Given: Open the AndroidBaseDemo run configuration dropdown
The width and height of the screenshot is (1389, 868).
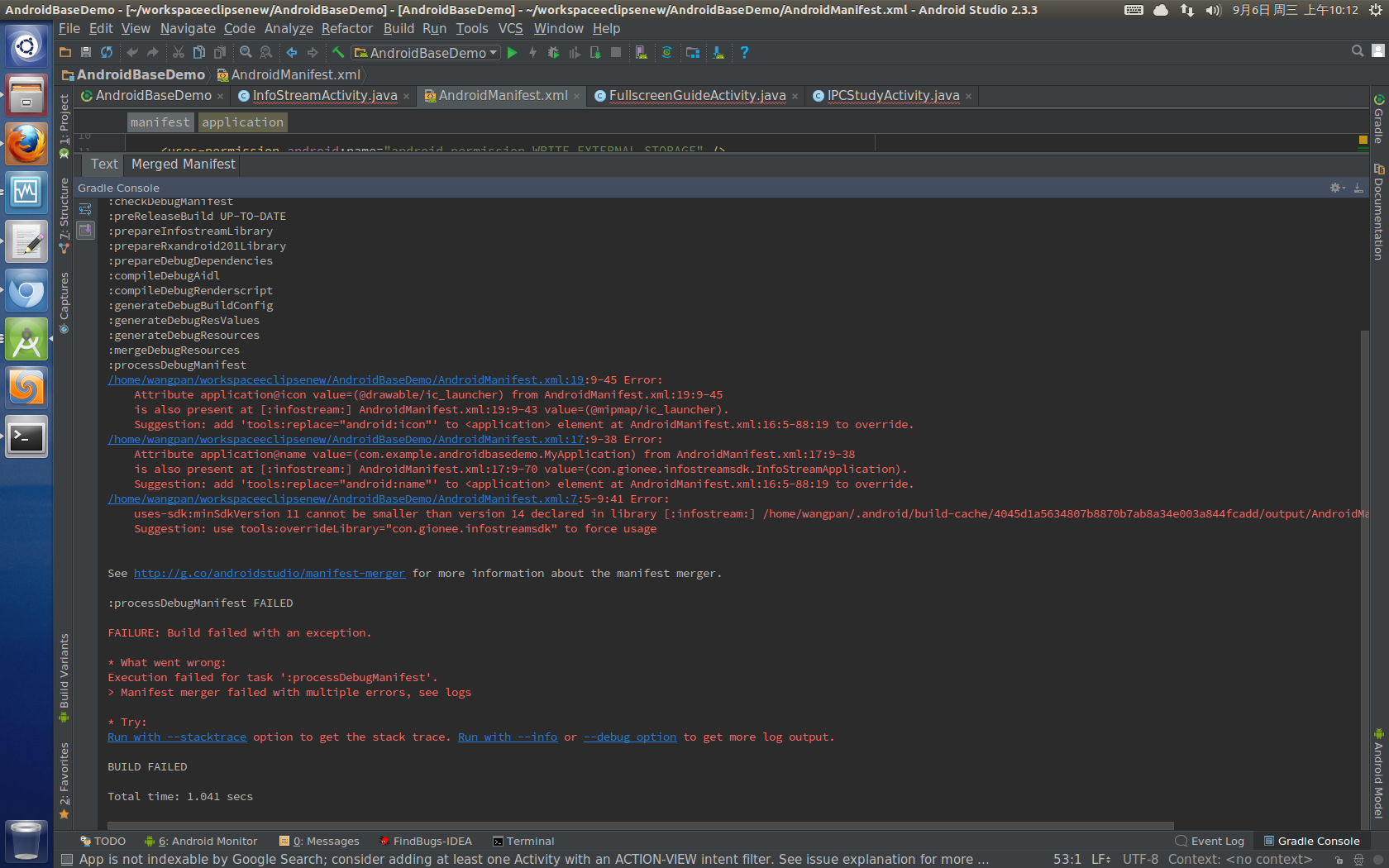Looking at the screenshot, I should click(427, 53).
